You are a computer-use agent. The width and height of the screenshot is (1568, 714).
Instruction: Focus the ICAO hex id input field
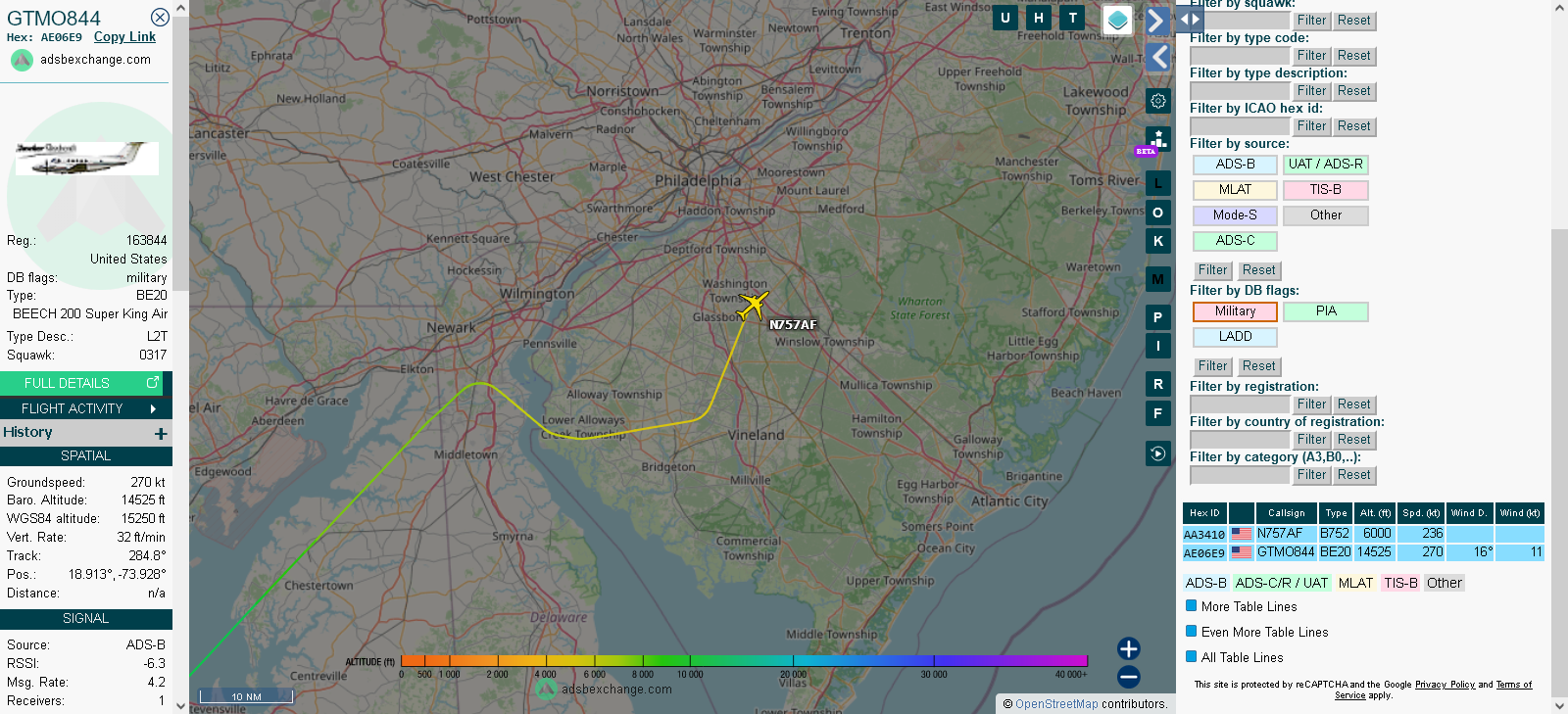(1240, 126)
